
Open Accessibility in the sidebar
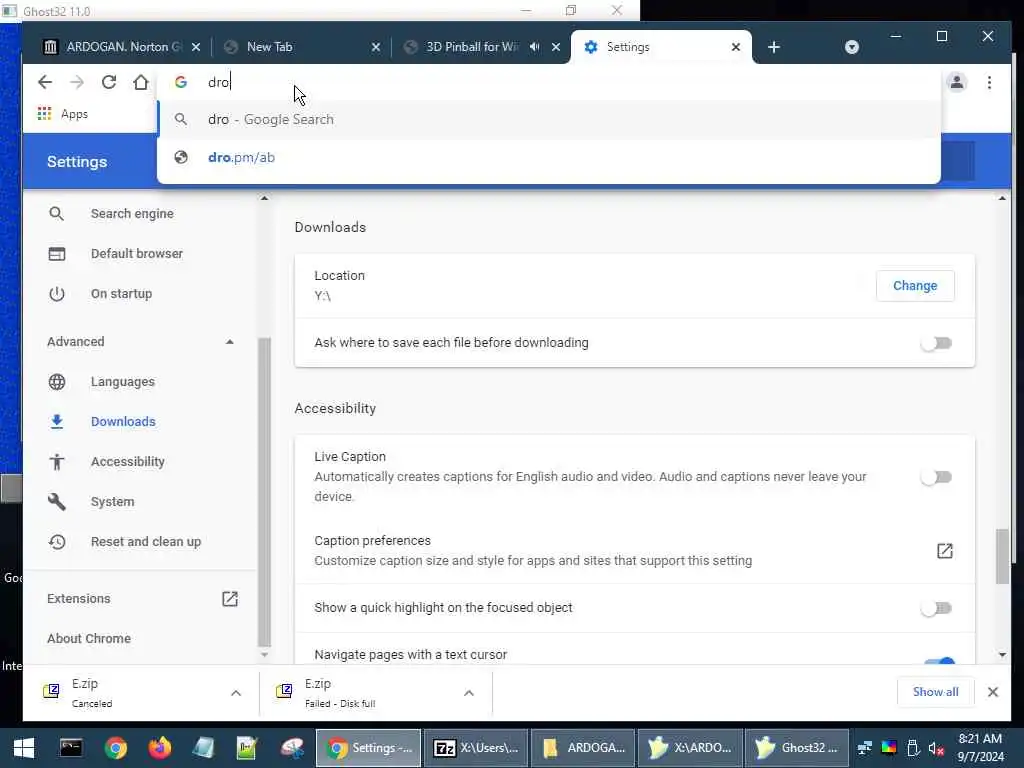point(127,462)
